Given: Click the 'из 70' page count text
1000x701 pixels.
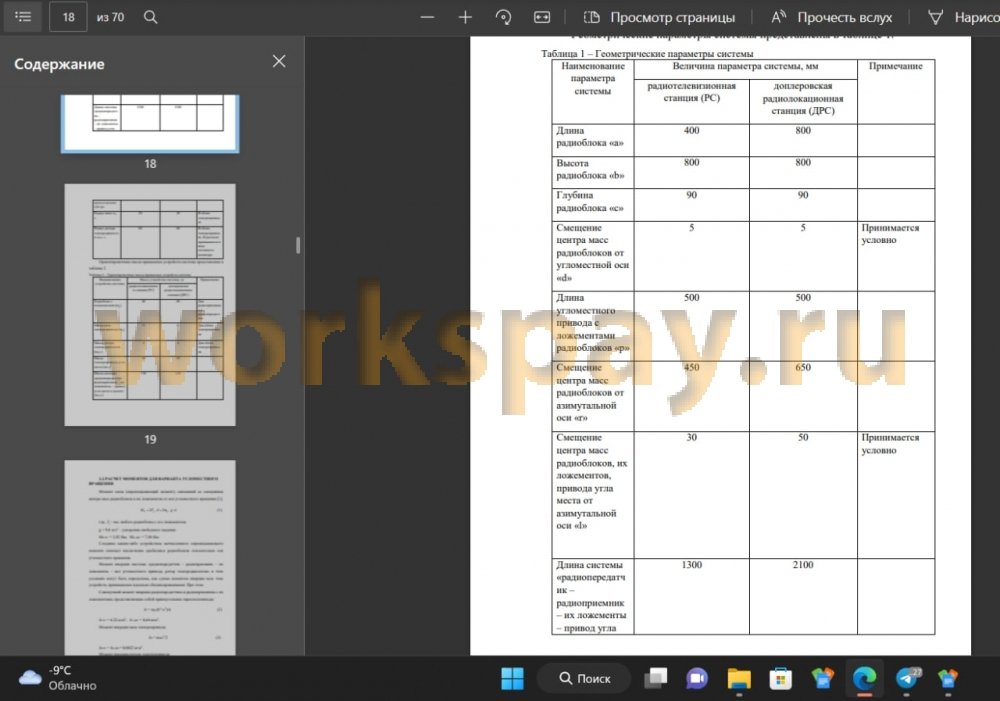Looking at the screenshot, I should click(x=110, y=17).
